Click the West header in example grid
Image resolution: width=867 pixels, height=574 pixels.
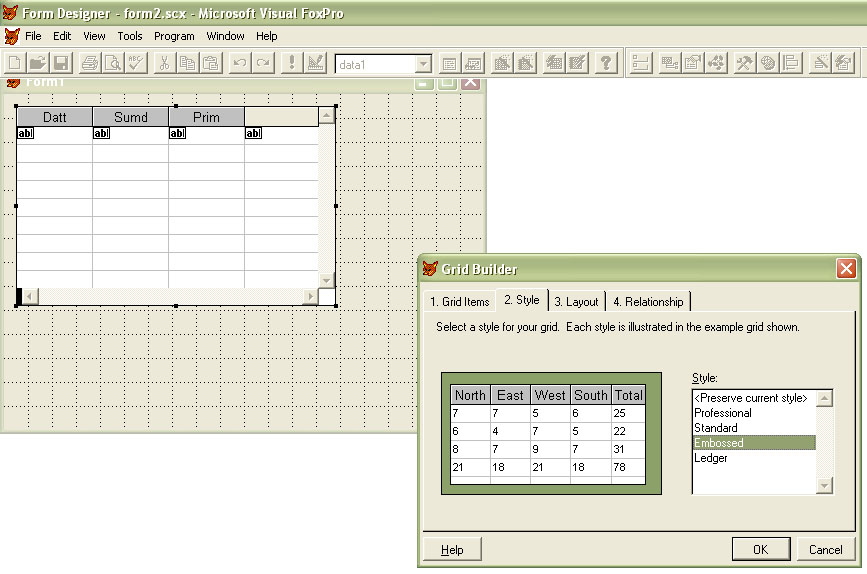click(550, 395)
